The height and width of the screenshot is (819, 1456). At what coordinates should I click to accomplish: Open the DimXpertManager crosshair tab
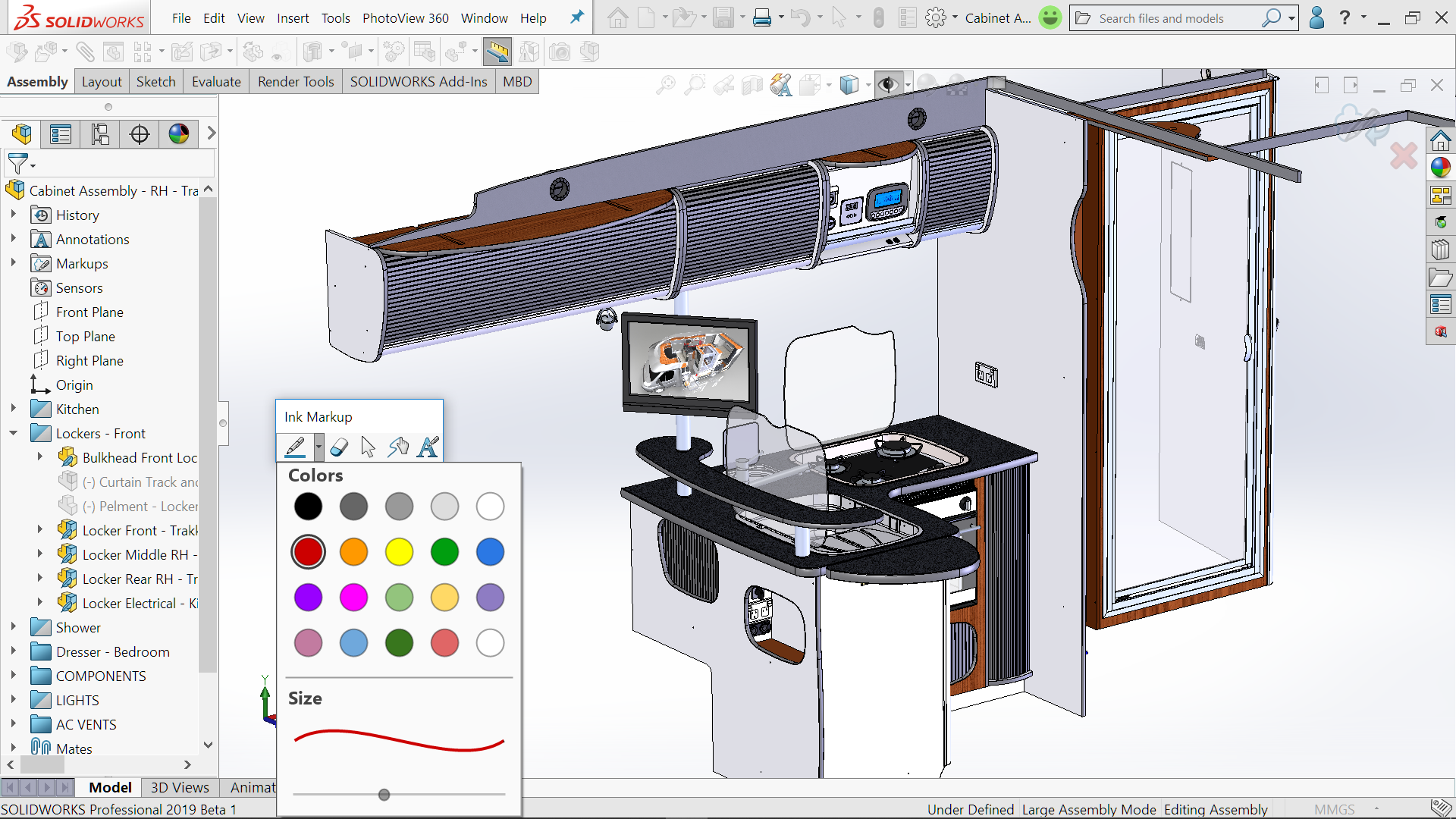[140, 135]
